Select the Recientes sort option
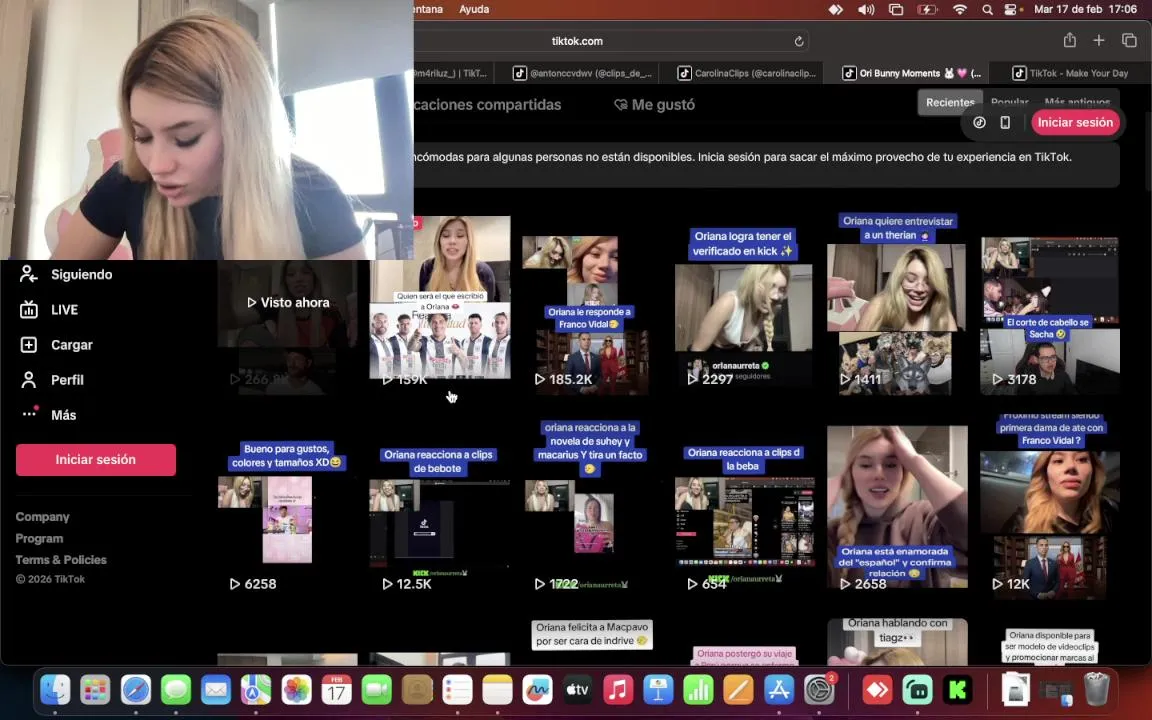This screenshot has width=1152, height=720. point(950,103)
